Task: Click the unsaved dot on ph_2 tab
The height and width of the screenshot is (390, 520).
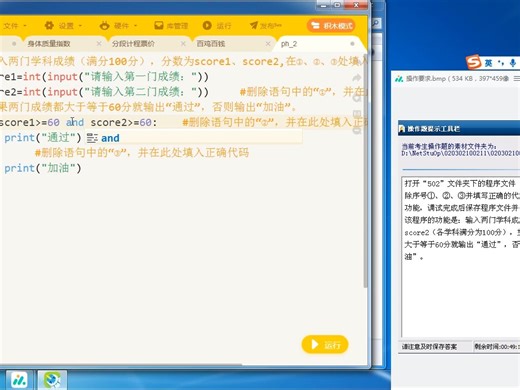Action: 352,44
